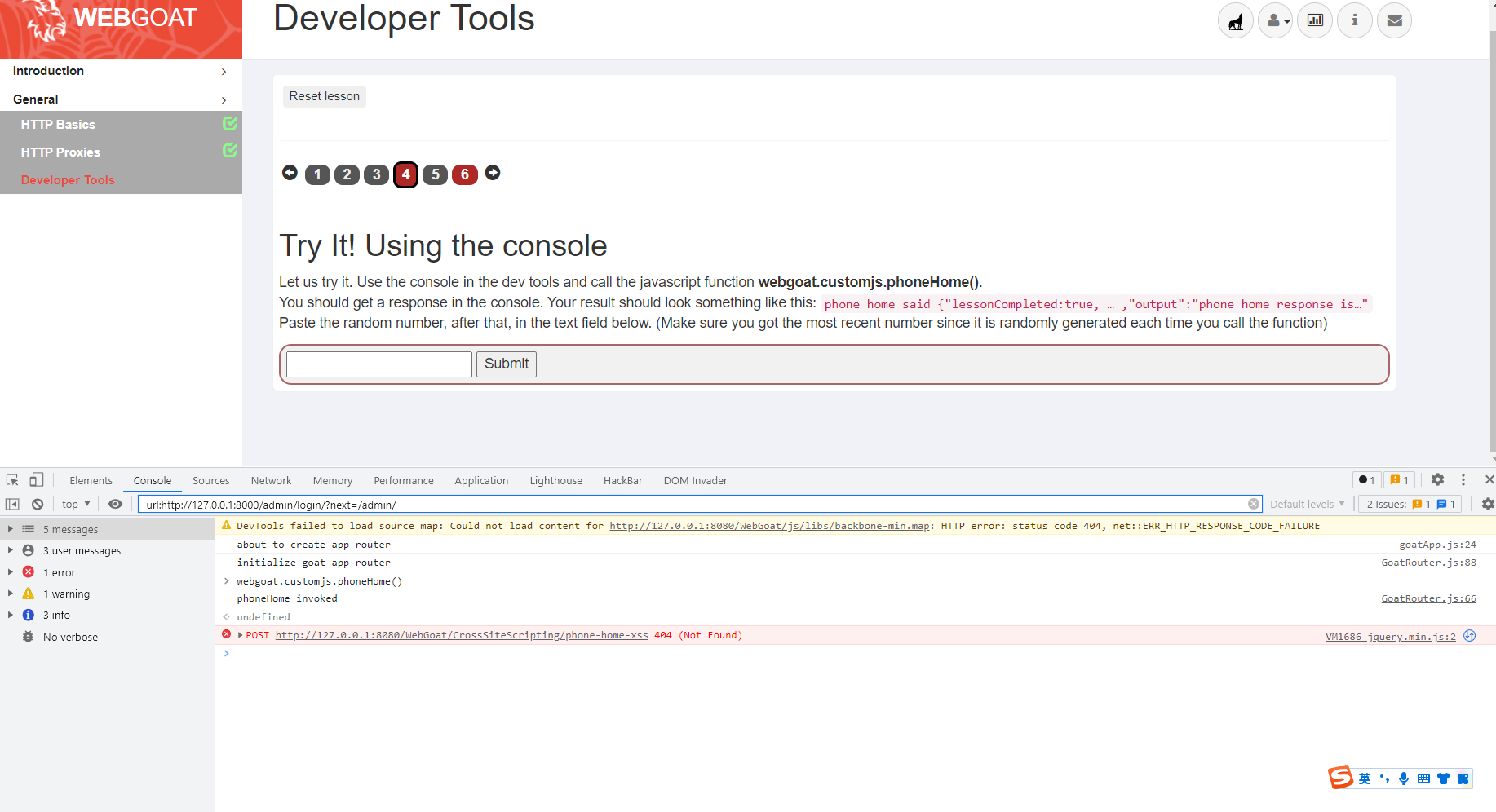
Task: Click the 2 Issues summary in console toolbar
Action: (1411, 504)
